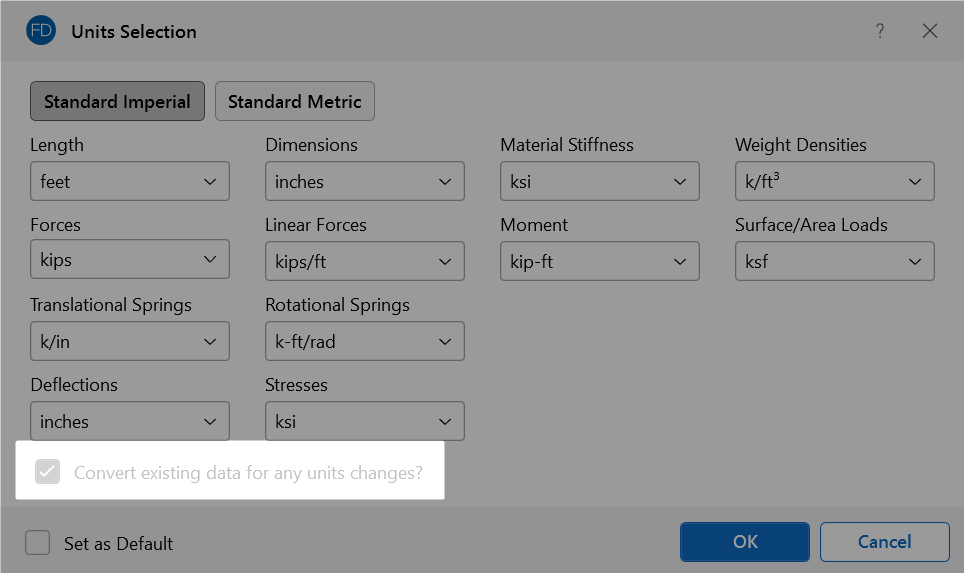Open the Material Stiffness dropdown
The height and width of the screenshot is (573, 964).
click(599, 182)
